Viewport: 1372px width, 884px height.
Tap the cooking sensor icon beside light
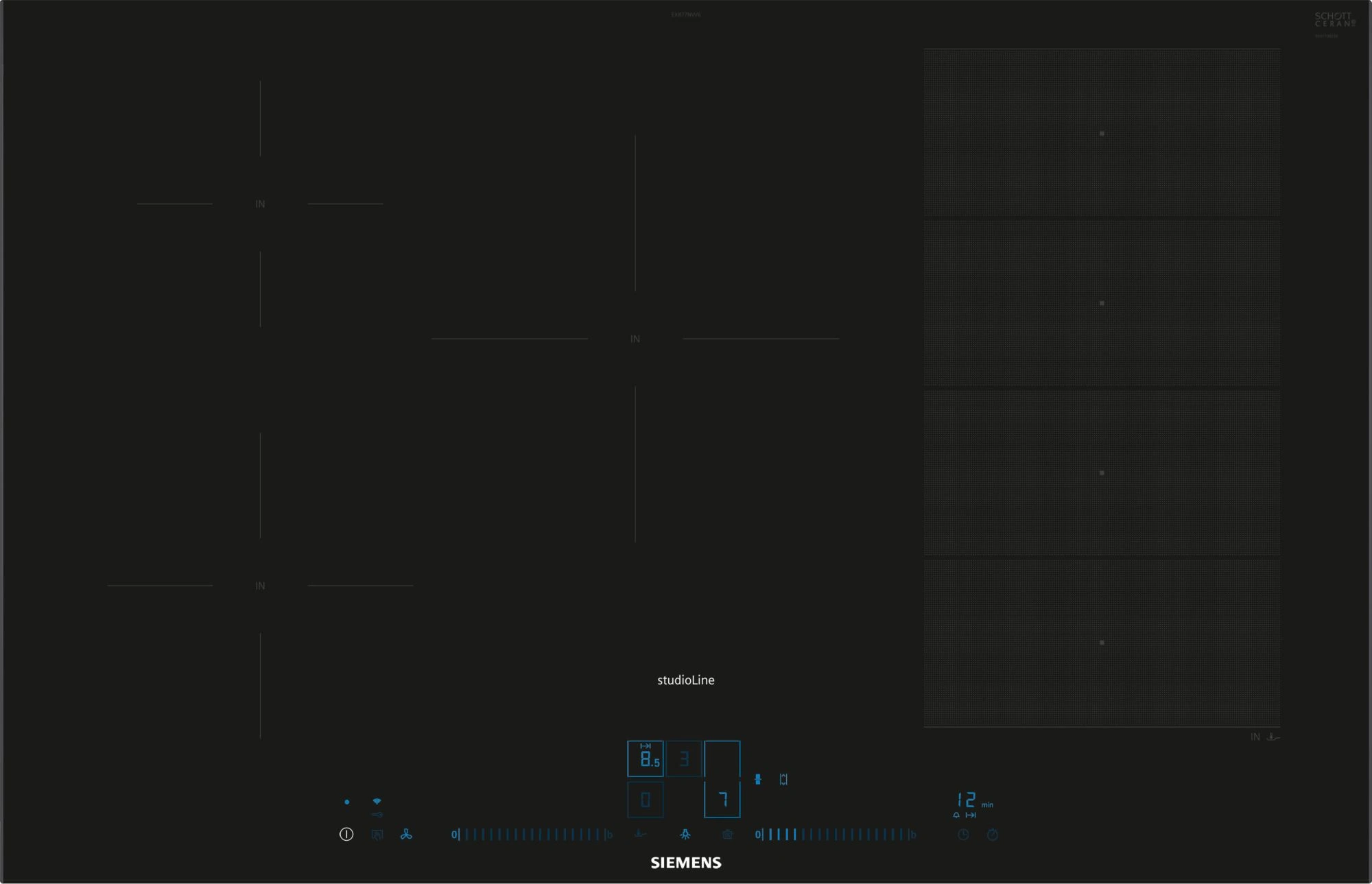727,835
